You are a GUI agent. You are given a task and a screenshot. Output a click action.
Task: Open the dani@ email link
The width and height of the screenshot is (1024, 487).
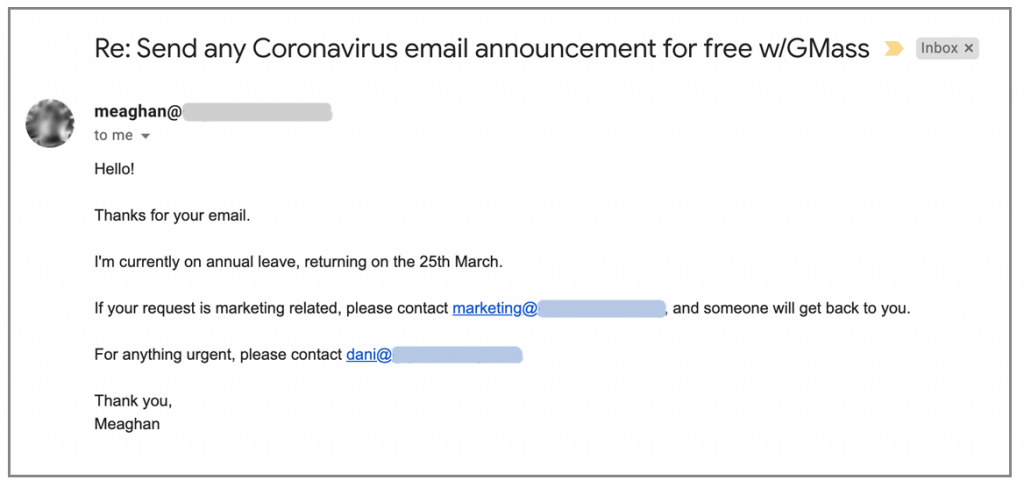pos(368,354)
